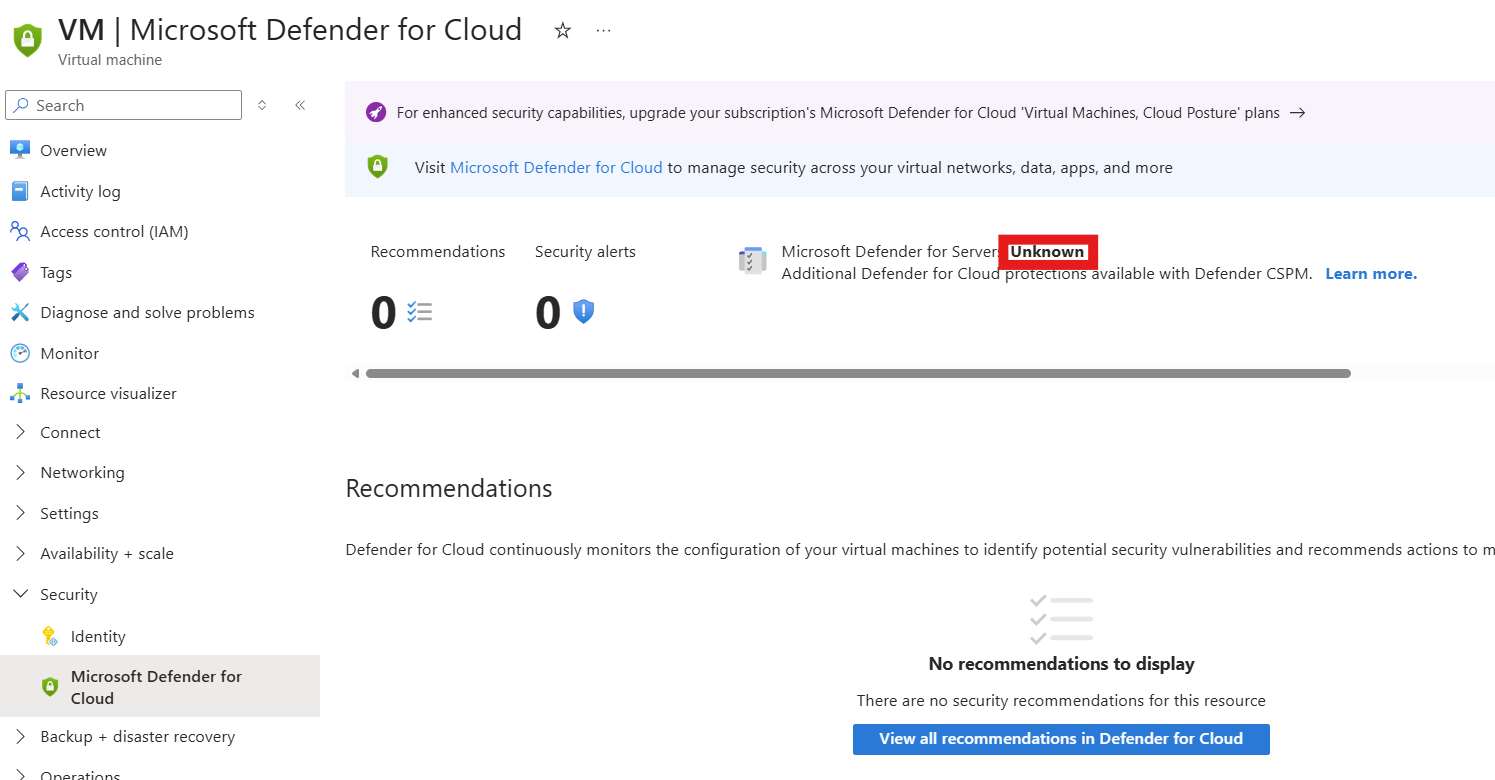Click the Learn more link
The height and width of the screenshot is (780, 1495).
point(1371,273)
